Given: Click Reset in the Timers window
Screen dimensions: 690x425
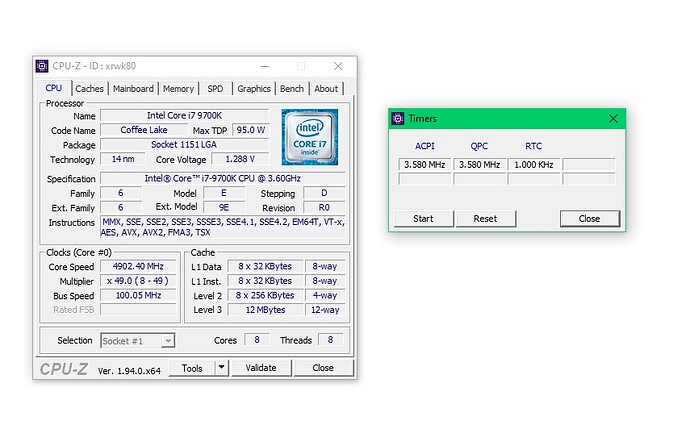Looking at the screenshot, I should point(485,219).
